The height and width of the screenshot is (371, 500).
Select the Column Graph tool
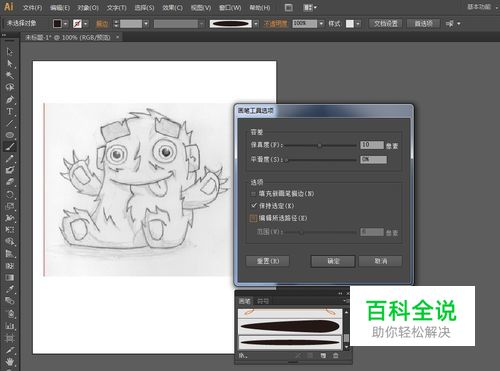pos(10,326)
